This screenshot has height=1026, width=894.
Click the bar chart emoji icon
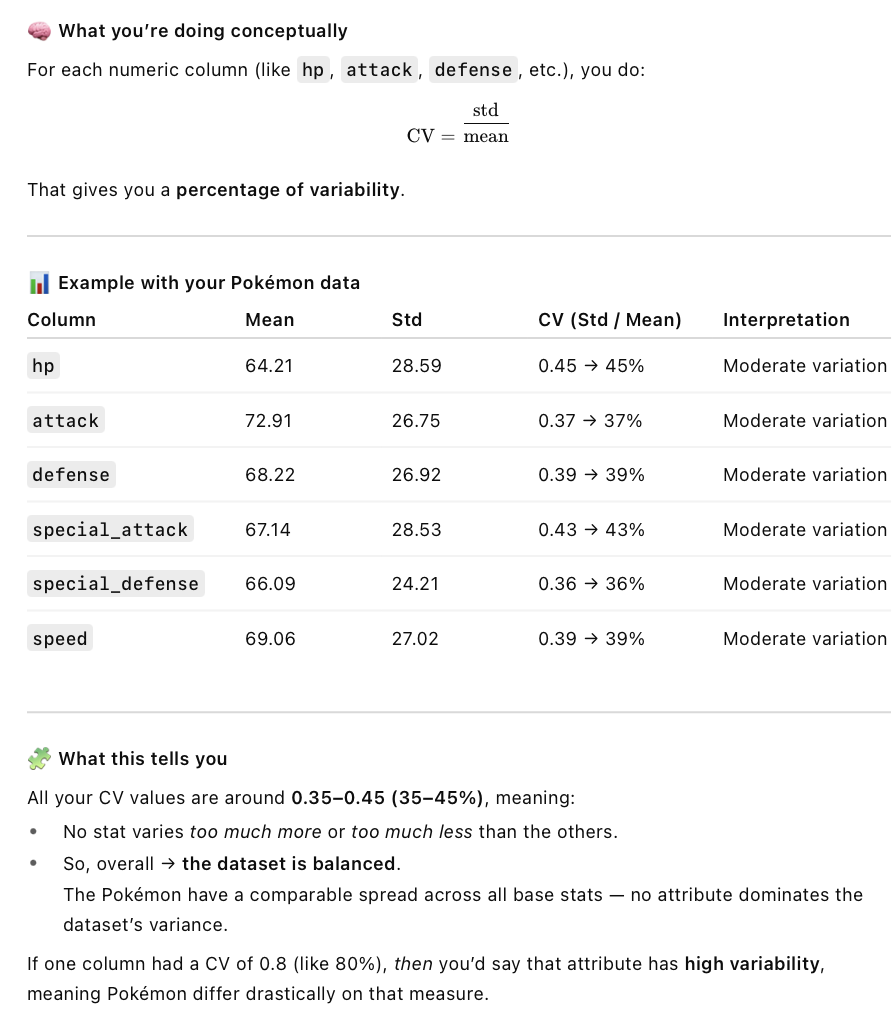[39, 283]
